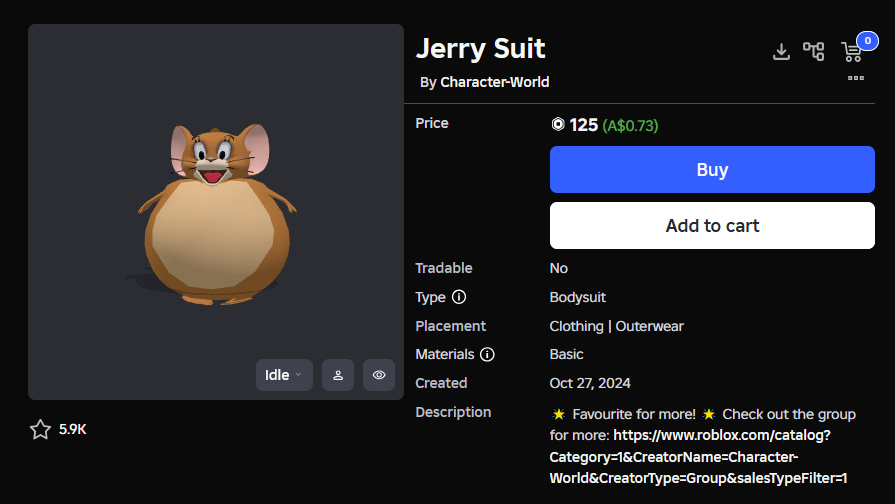895x504 pixels.
Task: Click the Jerry Suit title text
Action: (481, 48)
